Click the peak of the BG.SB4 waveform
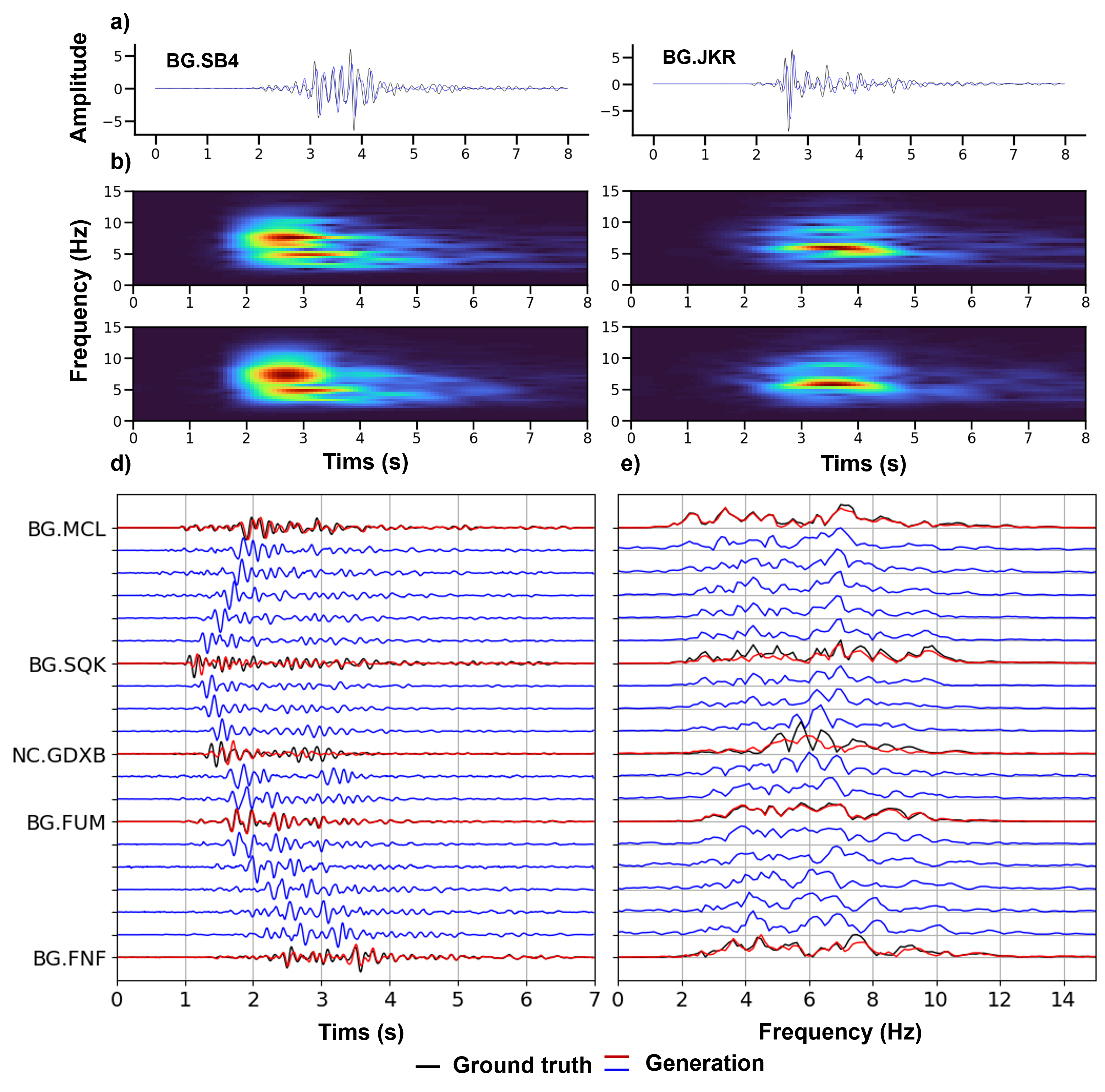This screenshot has height=1092, width=1105. tap(351, 51)
